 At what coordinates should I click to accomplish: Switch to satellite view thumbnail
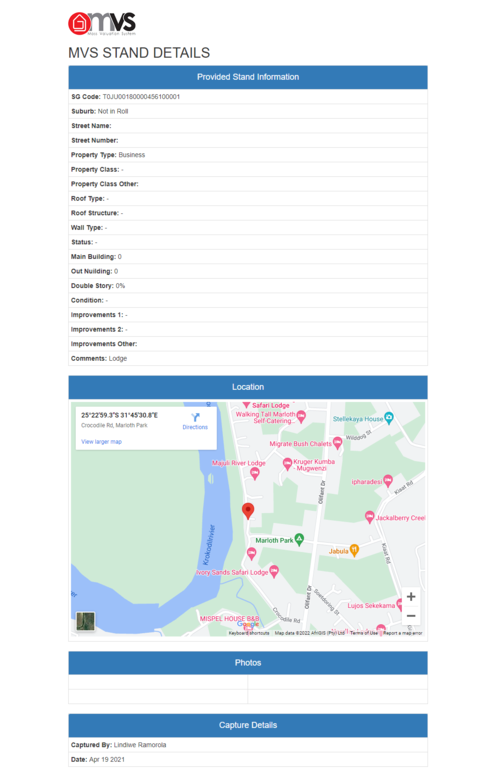point(86,622)
